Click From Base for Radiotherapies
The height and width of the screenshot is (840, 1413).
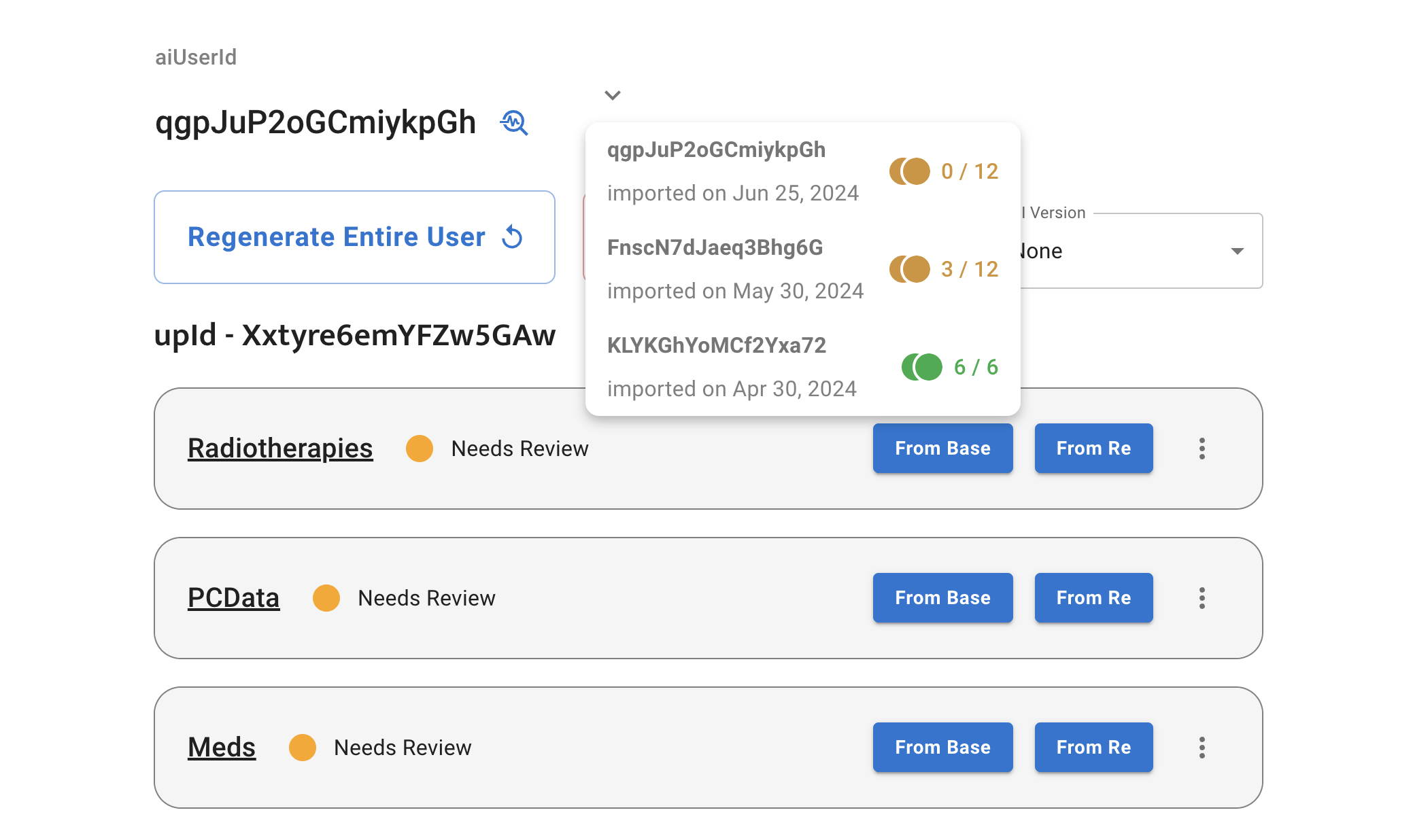tap(942, 449)
